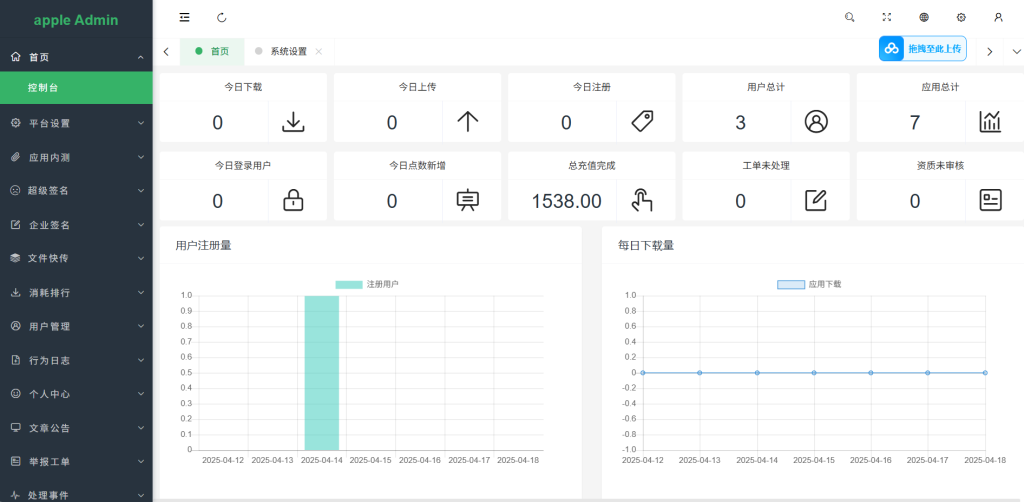Toggle 注册用户 legend series in registration chart
Viewport: 1024px width, 502px height.
click(x=366, y=285)
